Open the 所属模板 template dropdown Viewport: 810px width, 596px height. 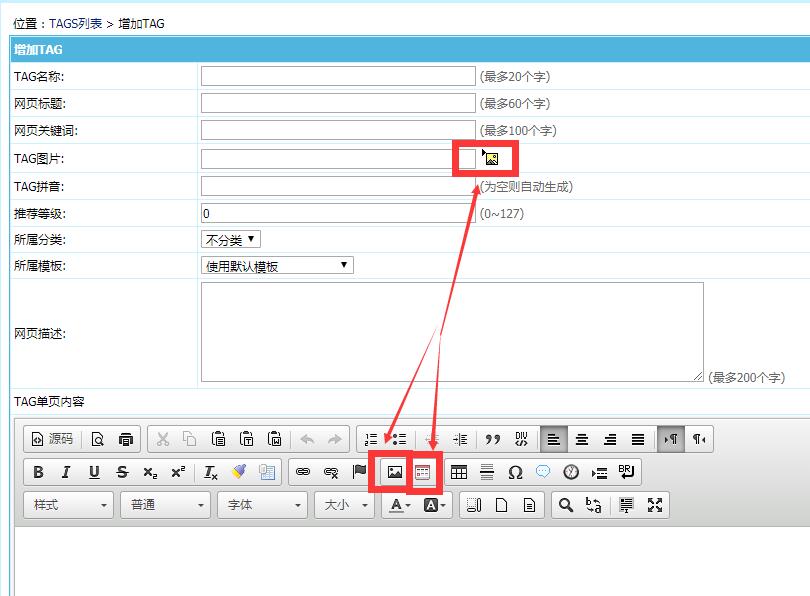click(277, 265)
